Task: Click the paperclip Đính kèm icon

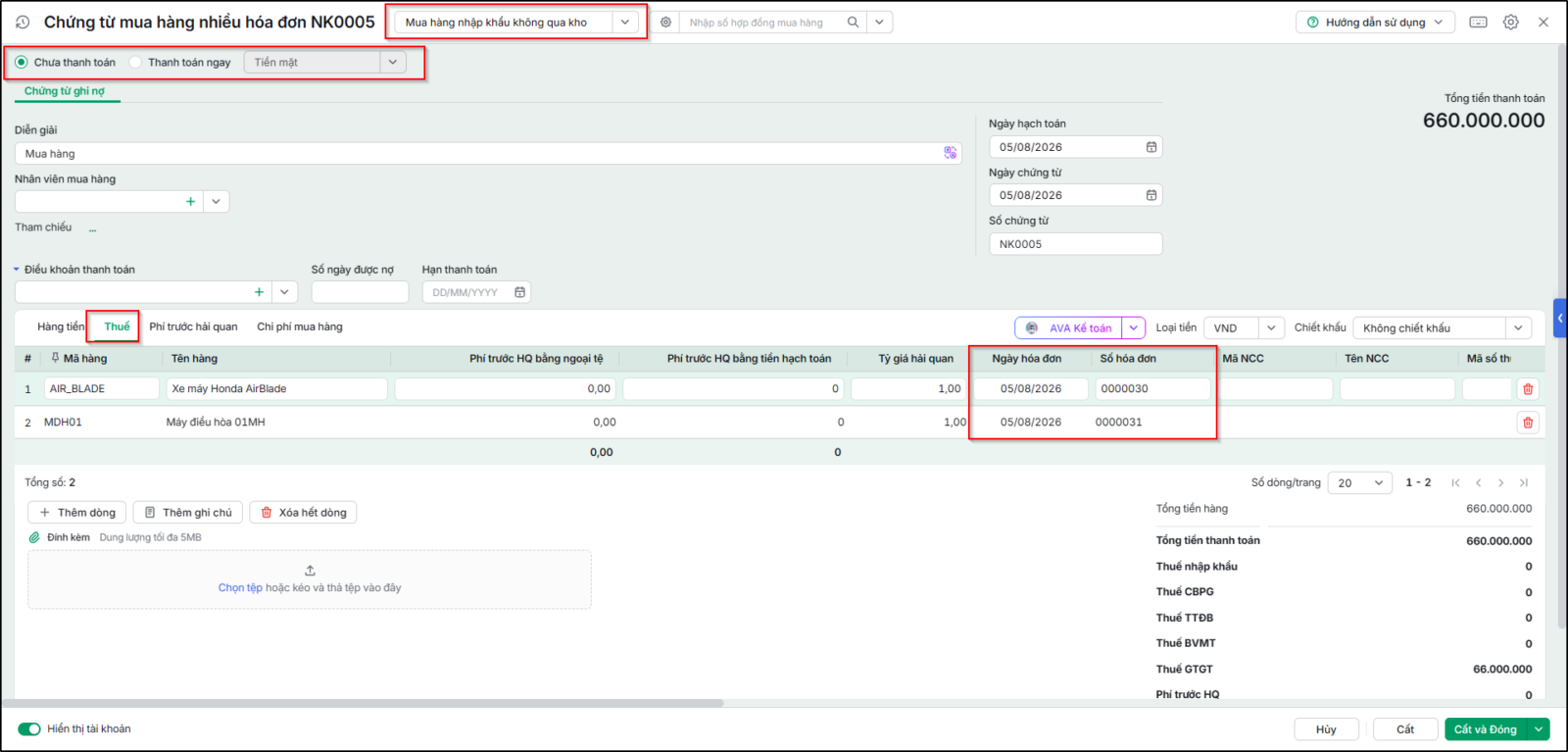Action: [34, 537]
